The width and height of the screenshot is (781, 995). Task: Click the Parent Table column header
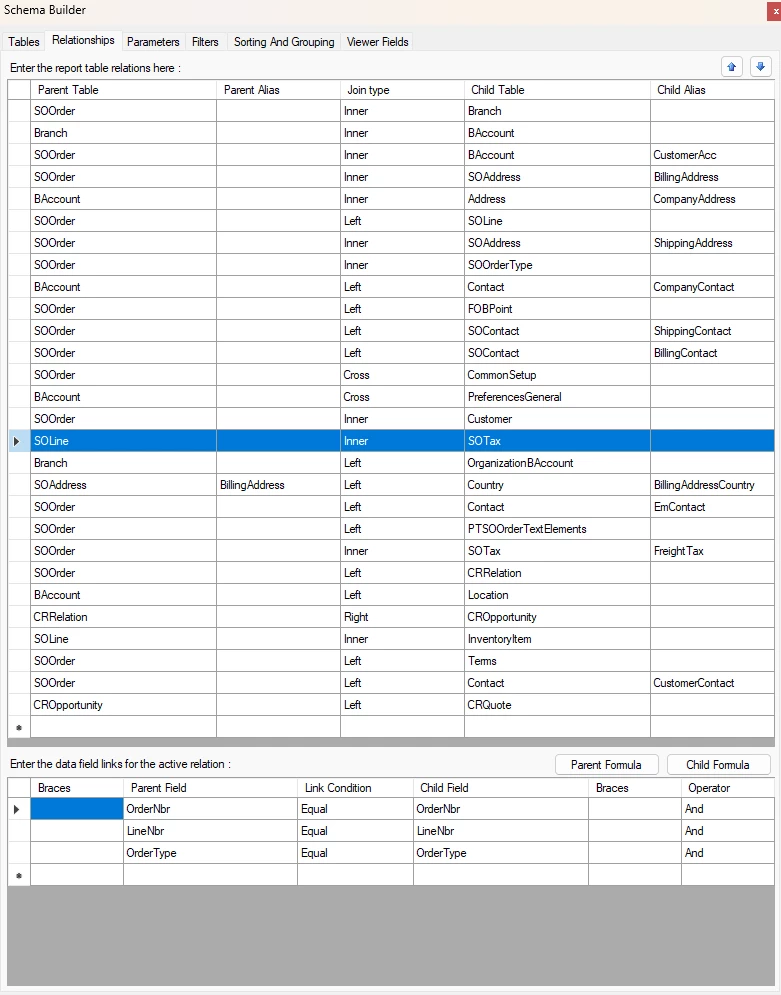tap(124, 90)
